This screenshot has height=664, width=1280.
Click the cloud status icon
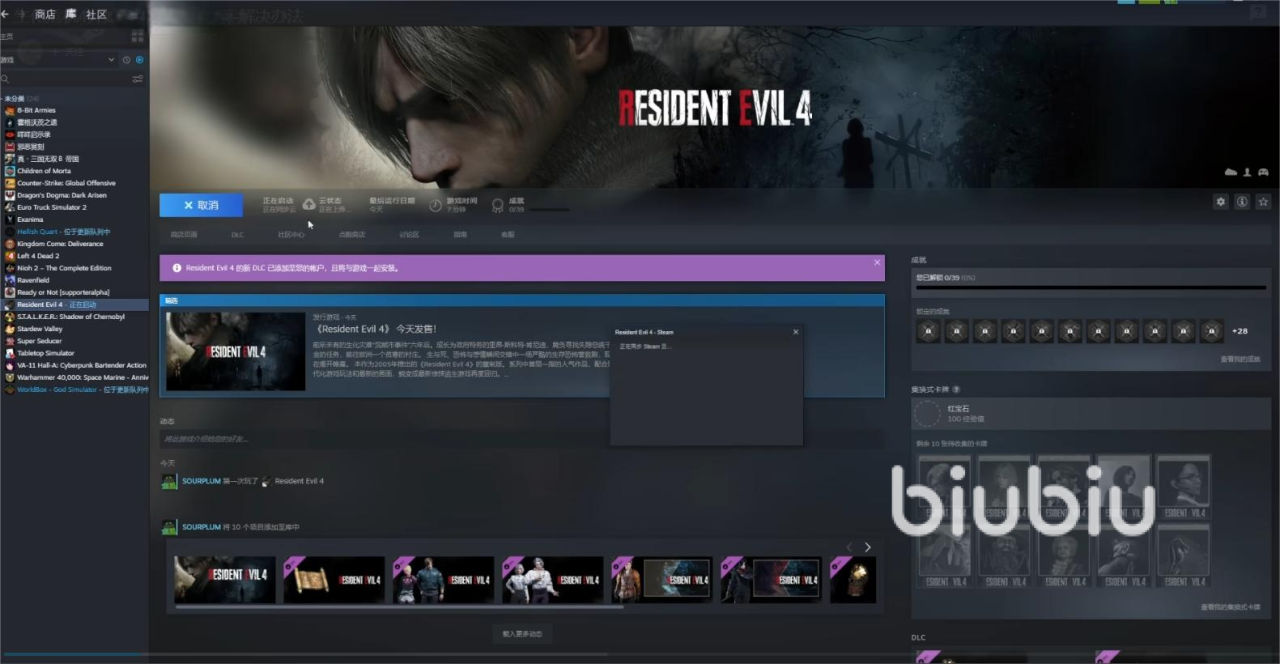(x=309, y=205)
